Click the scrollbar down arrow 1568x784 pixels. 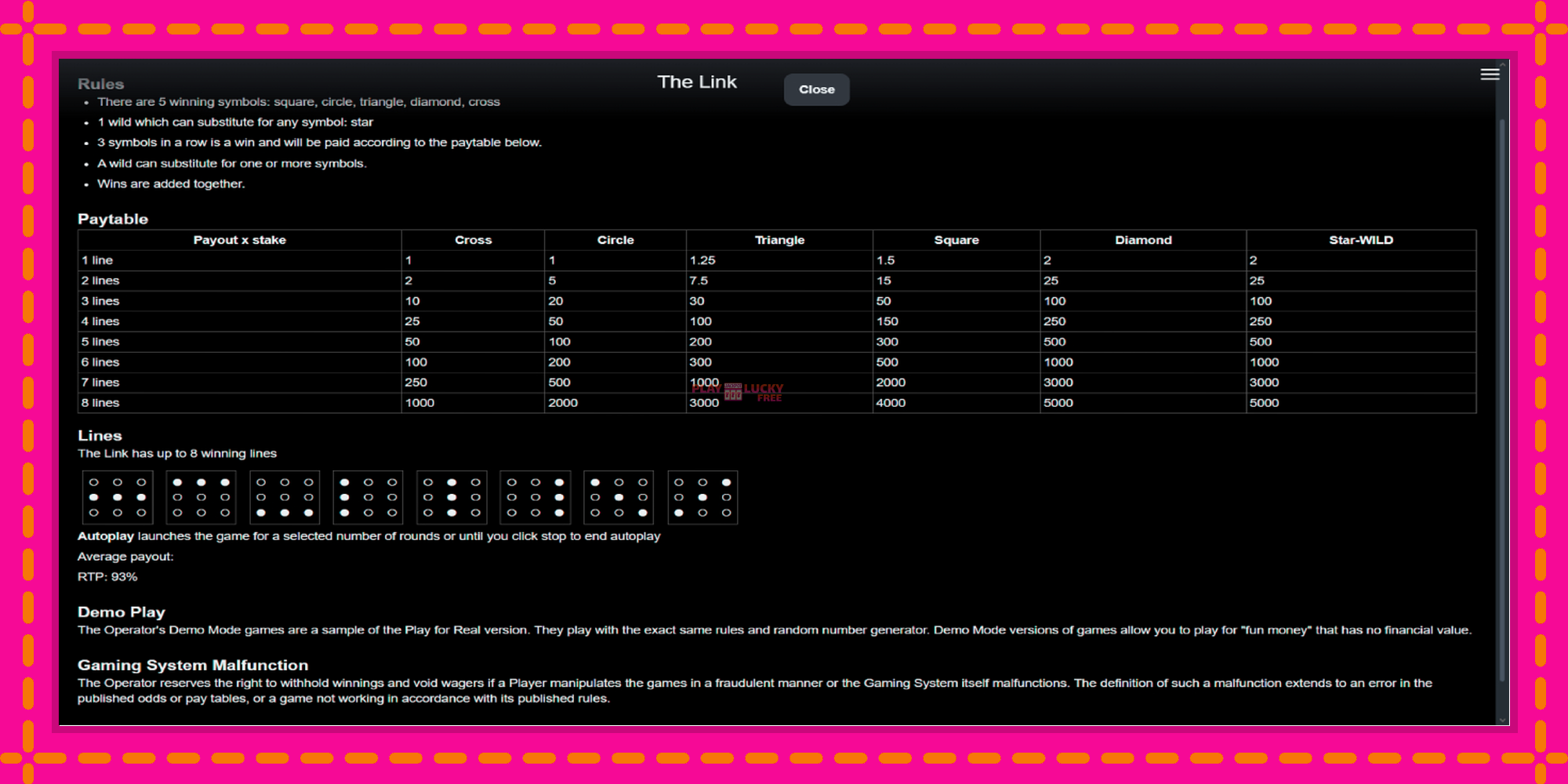tap(1502, 719)
